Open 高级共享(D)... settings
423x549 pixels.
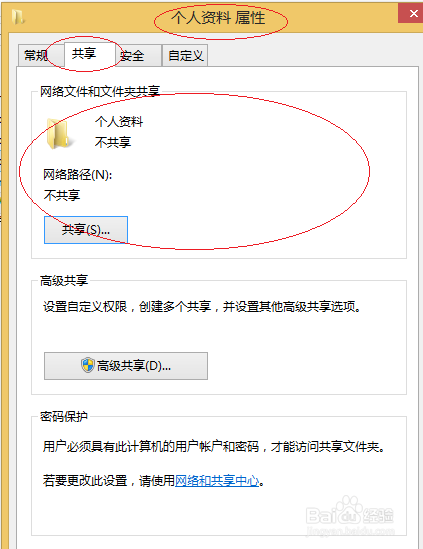click(126, 366)
